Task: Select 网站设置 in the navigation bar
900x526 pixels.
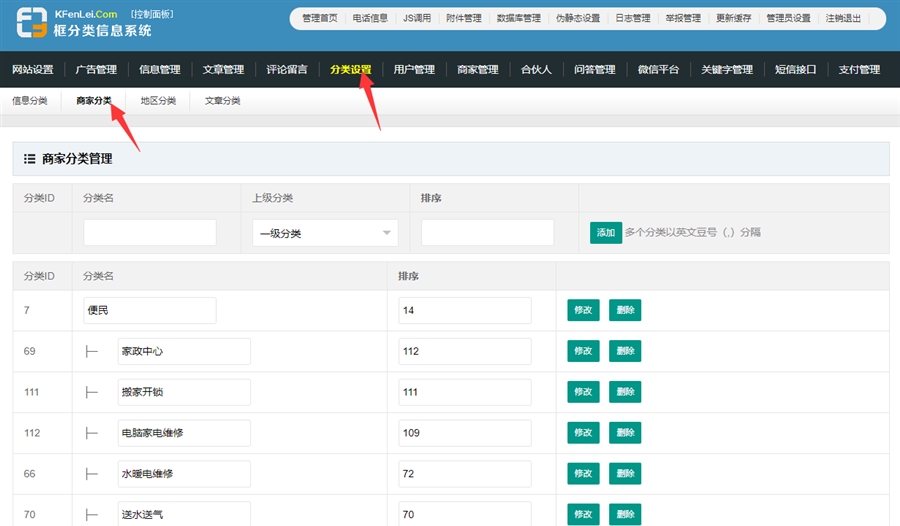Action: (x=33, y=70)
